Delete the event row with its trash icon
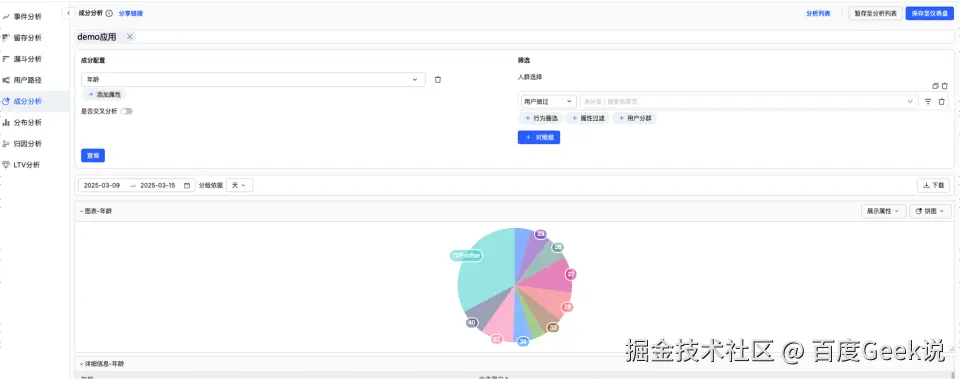The width and height of the screenshot is (960, 379). [942, 102]
